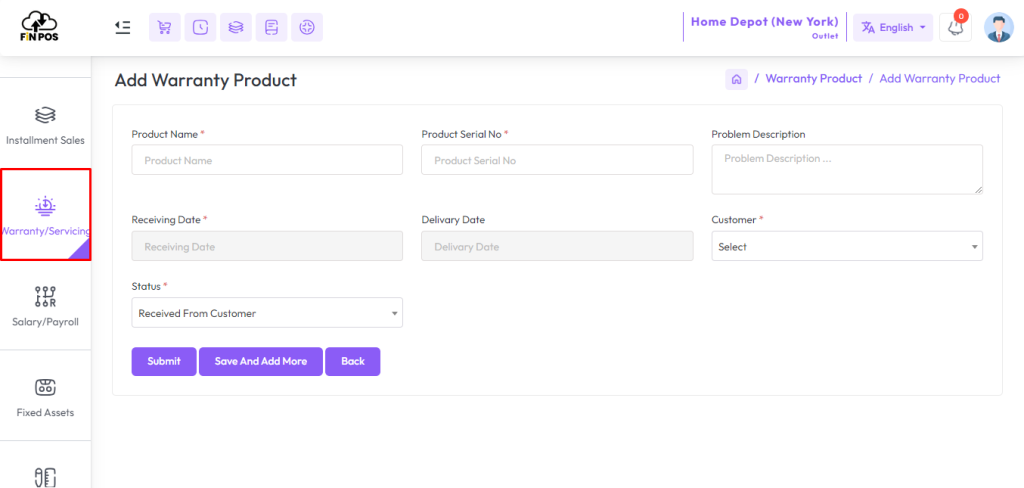Click the receipt shortcut icon in toolbar
The width and height of the screenshot is (1024, 488).
point(272,27)
